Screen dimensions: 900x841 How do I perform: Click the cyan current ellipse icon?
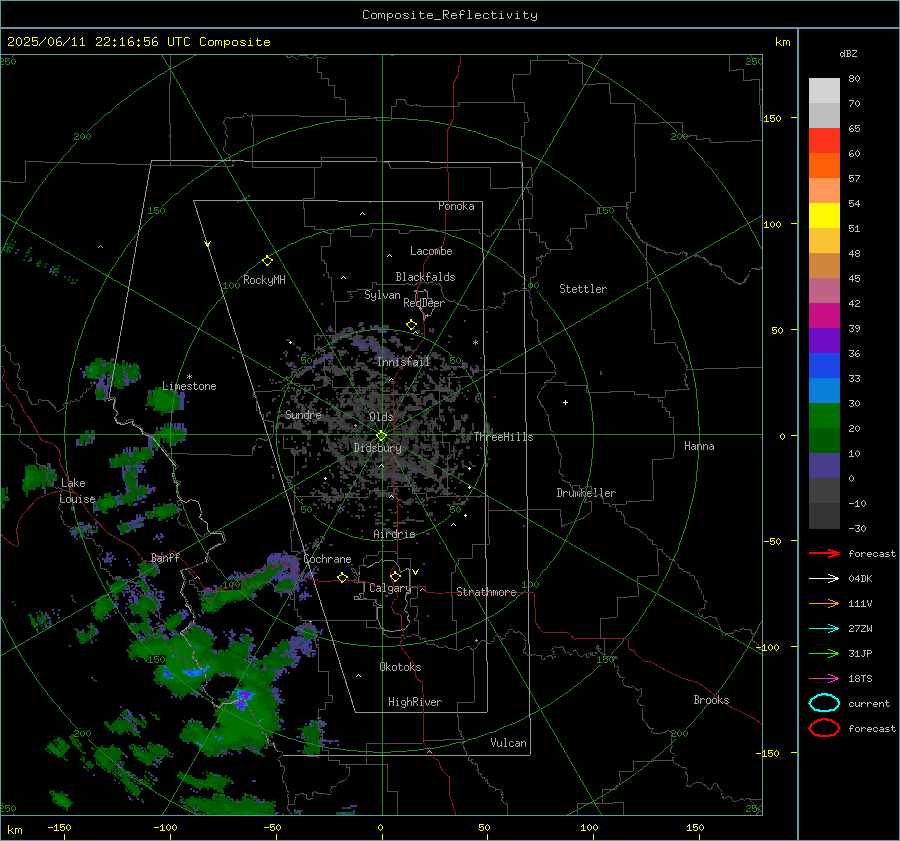(824, 703)
